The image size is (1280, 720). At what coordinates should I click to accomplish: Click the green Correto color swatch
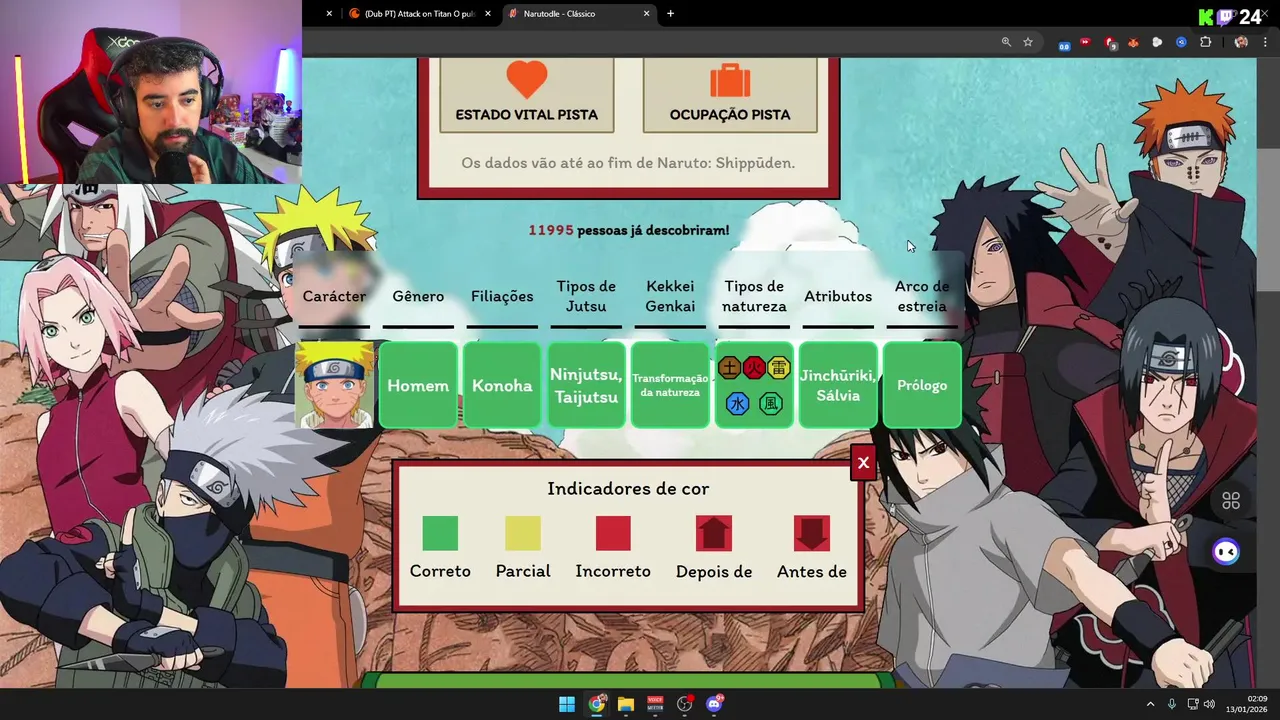pos(440,533)
